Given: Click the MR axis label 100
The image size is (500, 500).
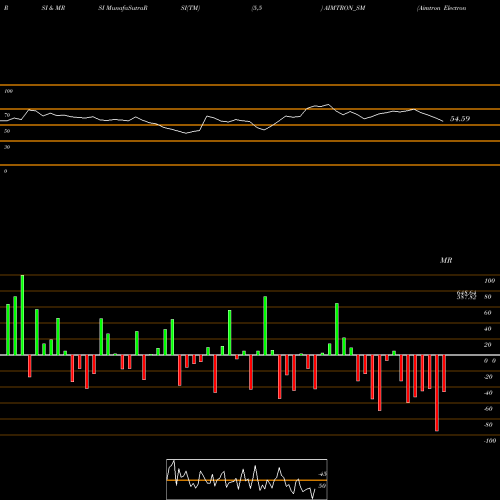Looking at the screenshot, I should pyautogui.click(x=489, y=281).
